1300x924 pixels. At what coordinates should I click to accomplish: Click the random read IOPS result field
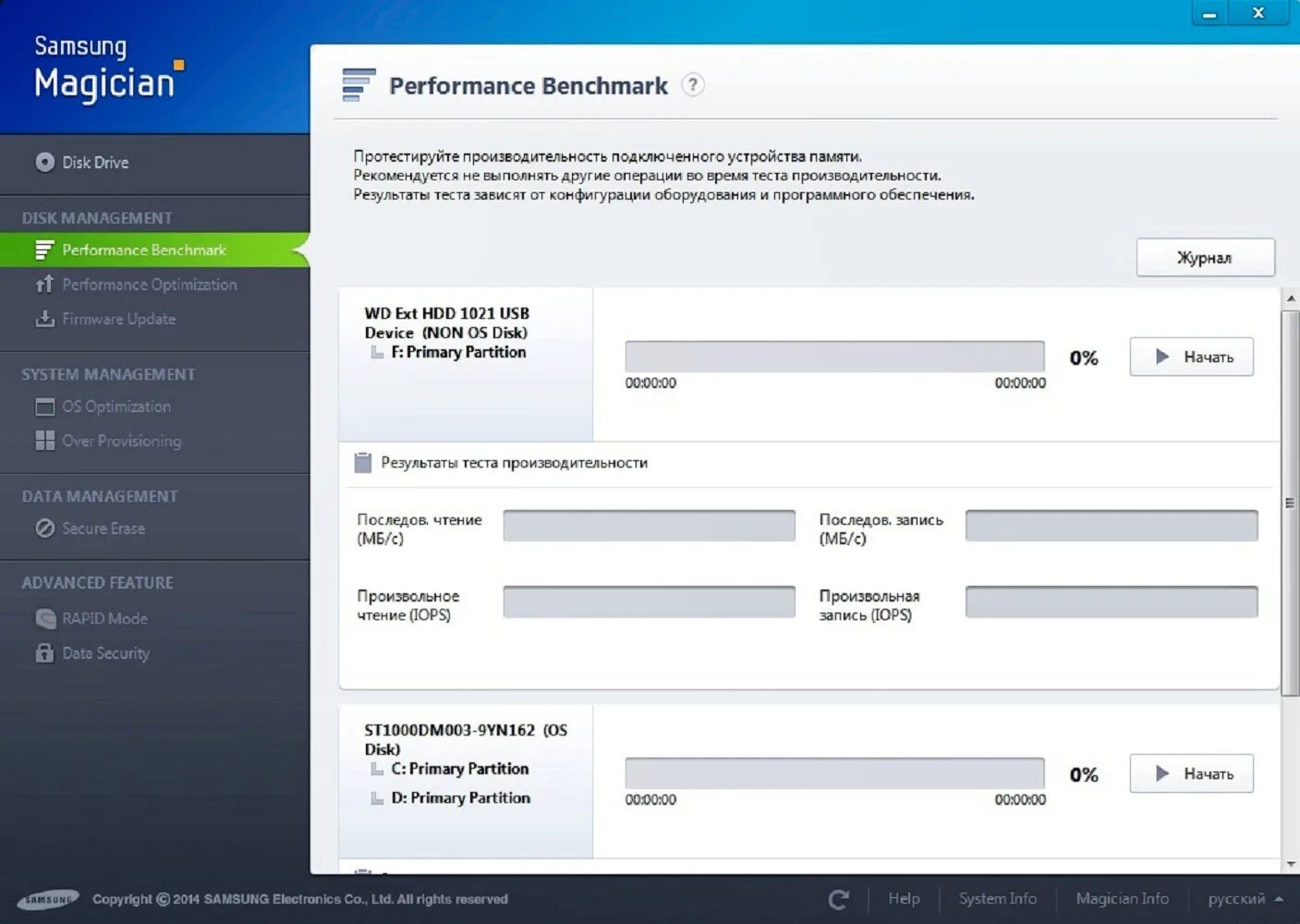(649, 602)
